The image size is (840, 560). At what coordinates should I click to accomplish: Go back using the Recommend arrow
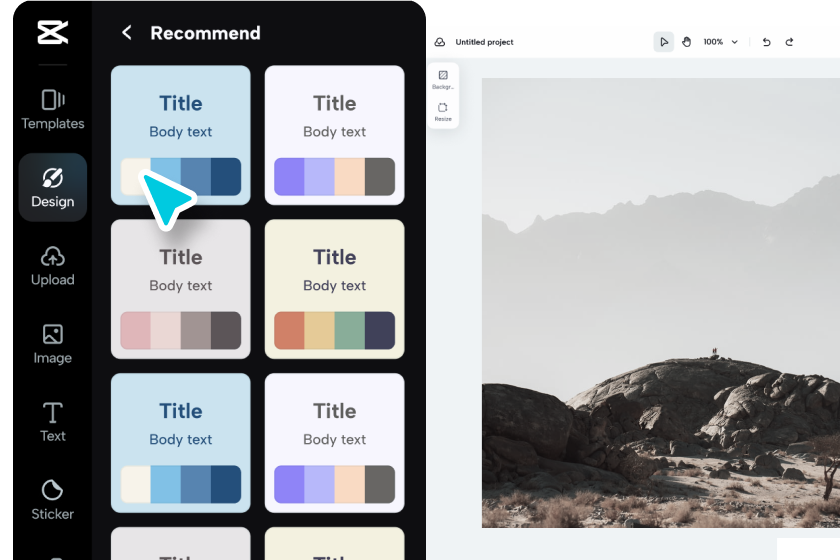[x=126, y=33]
